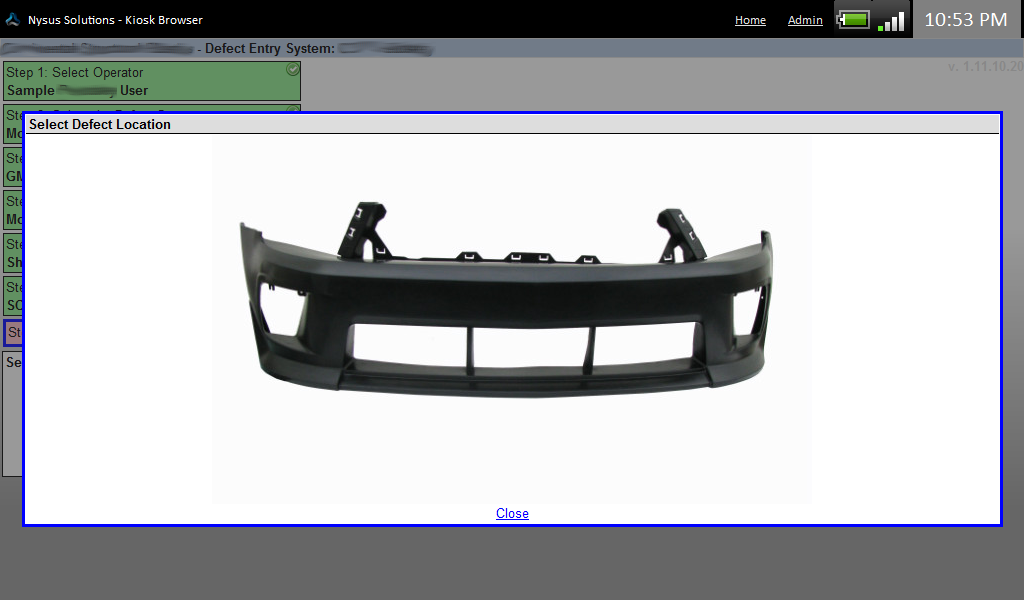Open the Admin link
Viewport: 1024px width, 600px height.
point(805,20)
